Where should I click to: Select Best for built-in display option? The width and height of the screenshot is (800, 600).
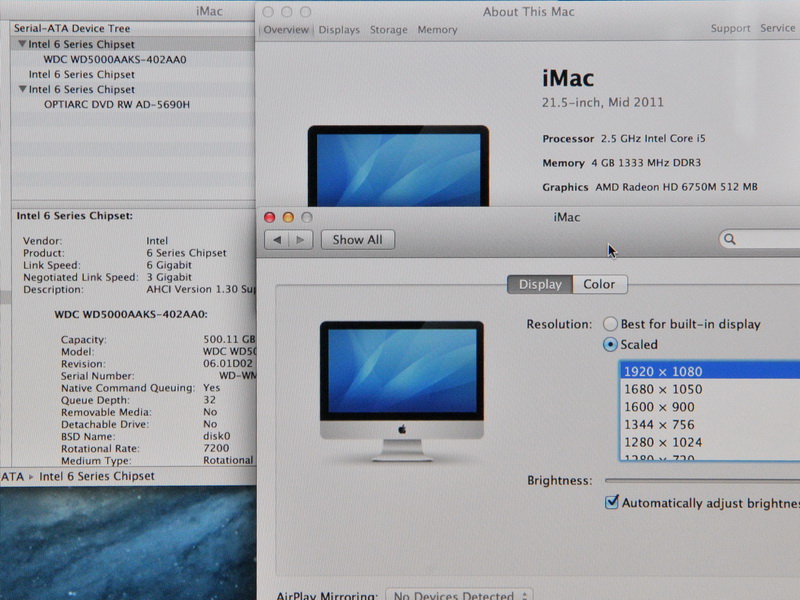click(x=610, y=324)
